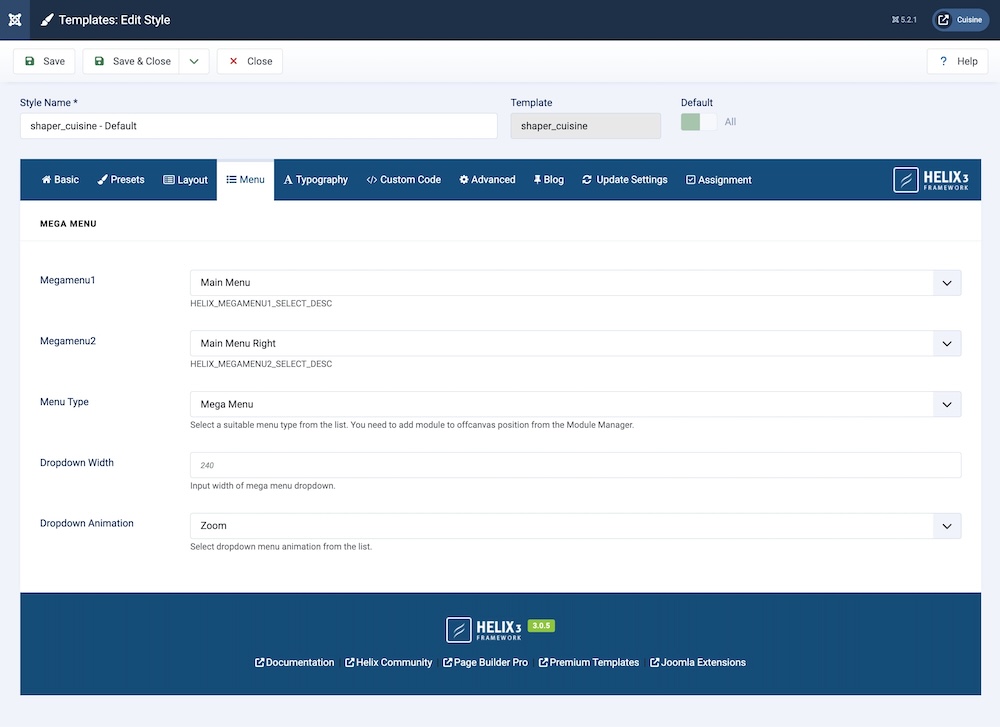1000x727 pixels.
Task: Toggle the Default style switch
Action: tap(699, 122)
